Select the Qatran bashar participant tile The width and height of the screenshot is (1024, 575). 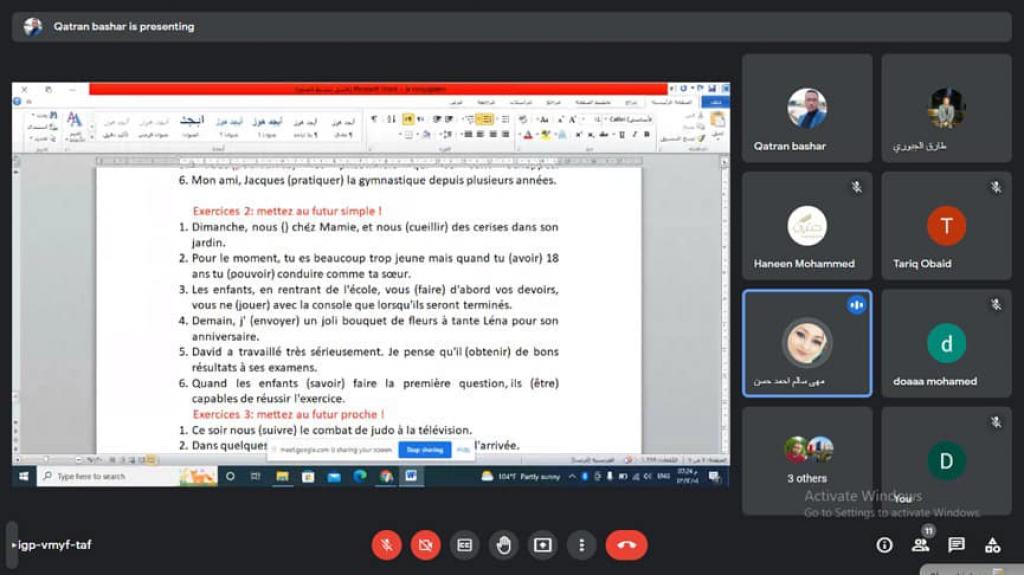point(806,108)
